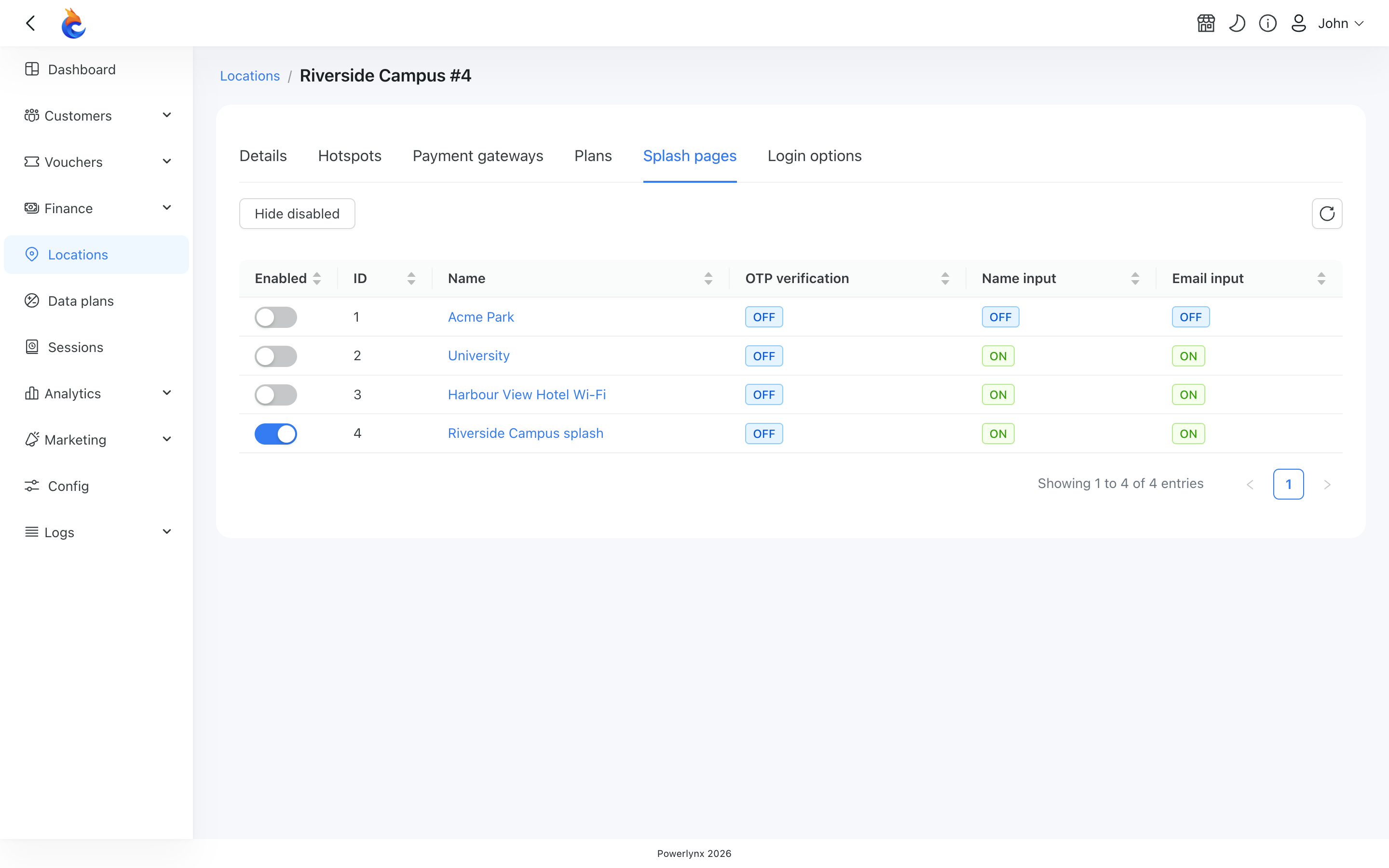The width and height of the screenshot is (1389, 868).
Task: Select page 1 in pagination
Action: (x=1288, y=484)
